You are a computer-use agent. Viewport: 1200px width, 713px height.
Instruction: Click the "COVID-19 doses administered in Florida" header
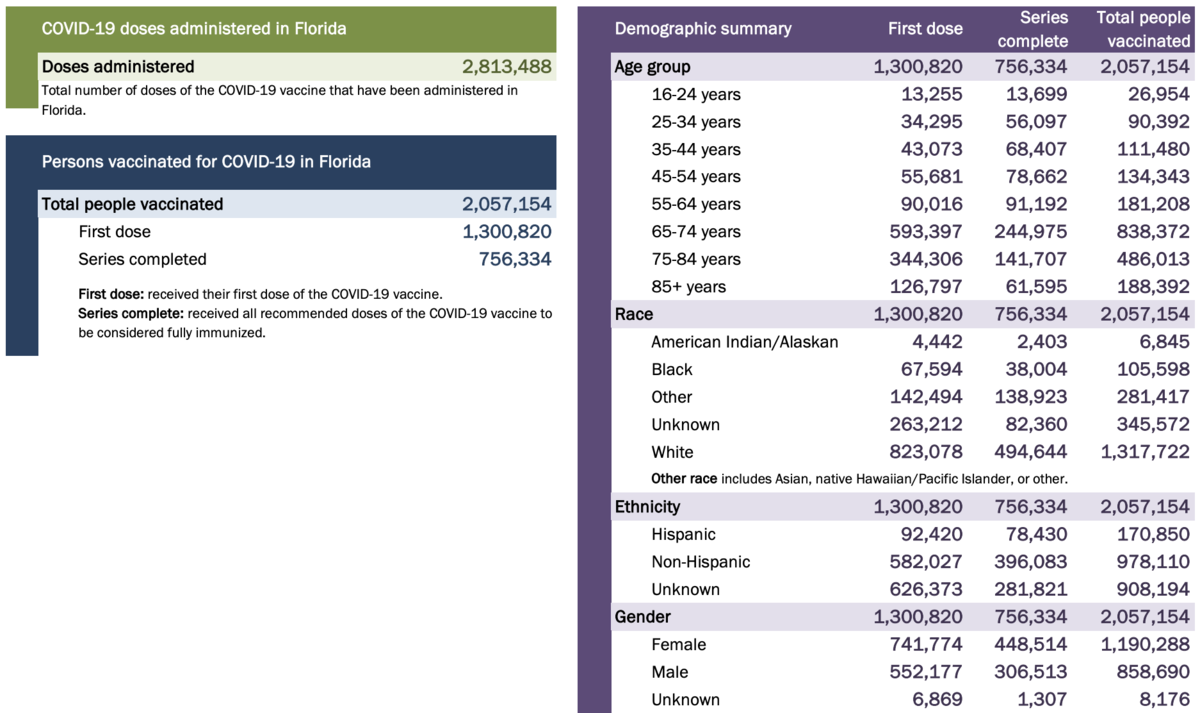pyautogui.click(x=194, y=28)
